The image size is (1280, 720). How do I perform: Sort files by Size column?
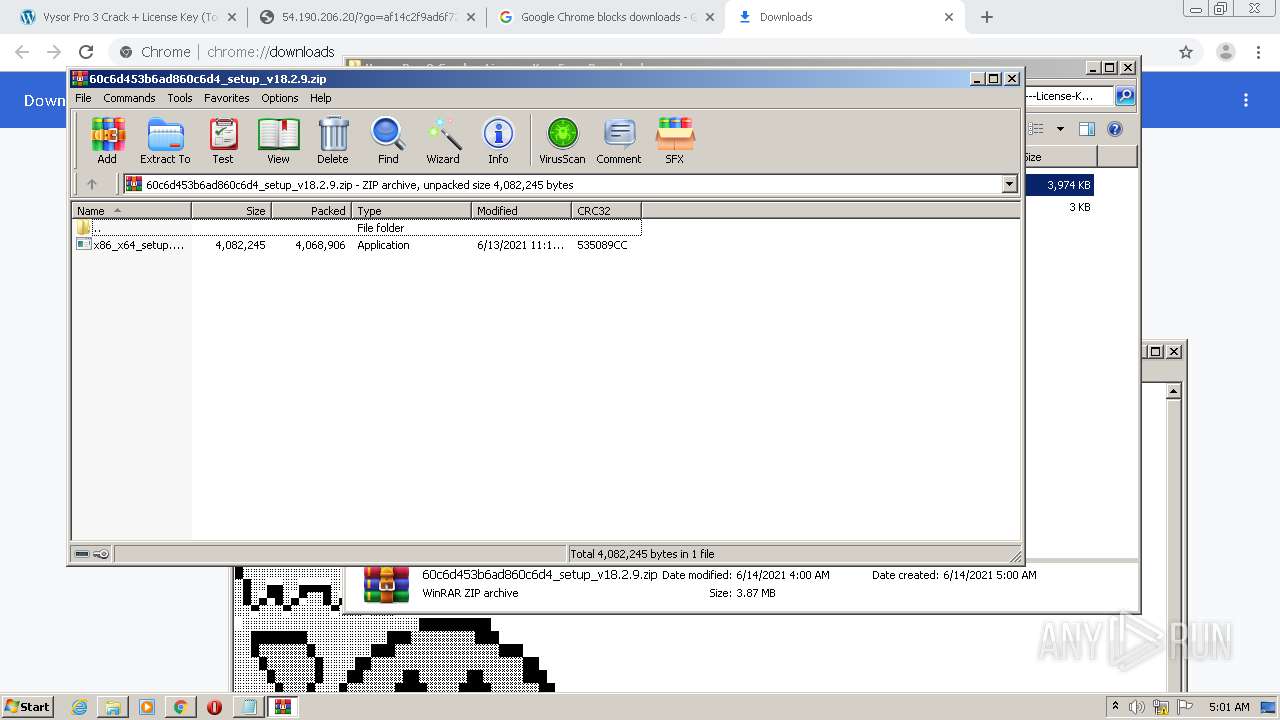pos(231,210)
